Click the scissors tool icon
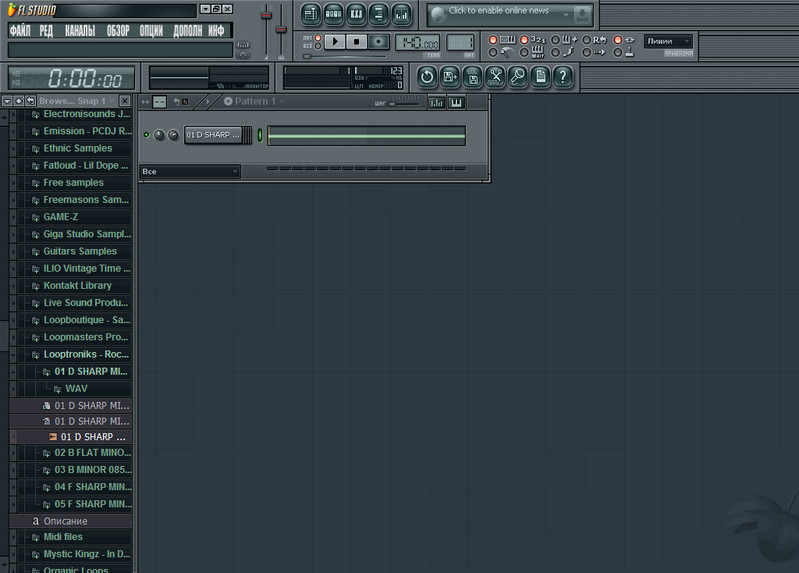 [495, 76]
